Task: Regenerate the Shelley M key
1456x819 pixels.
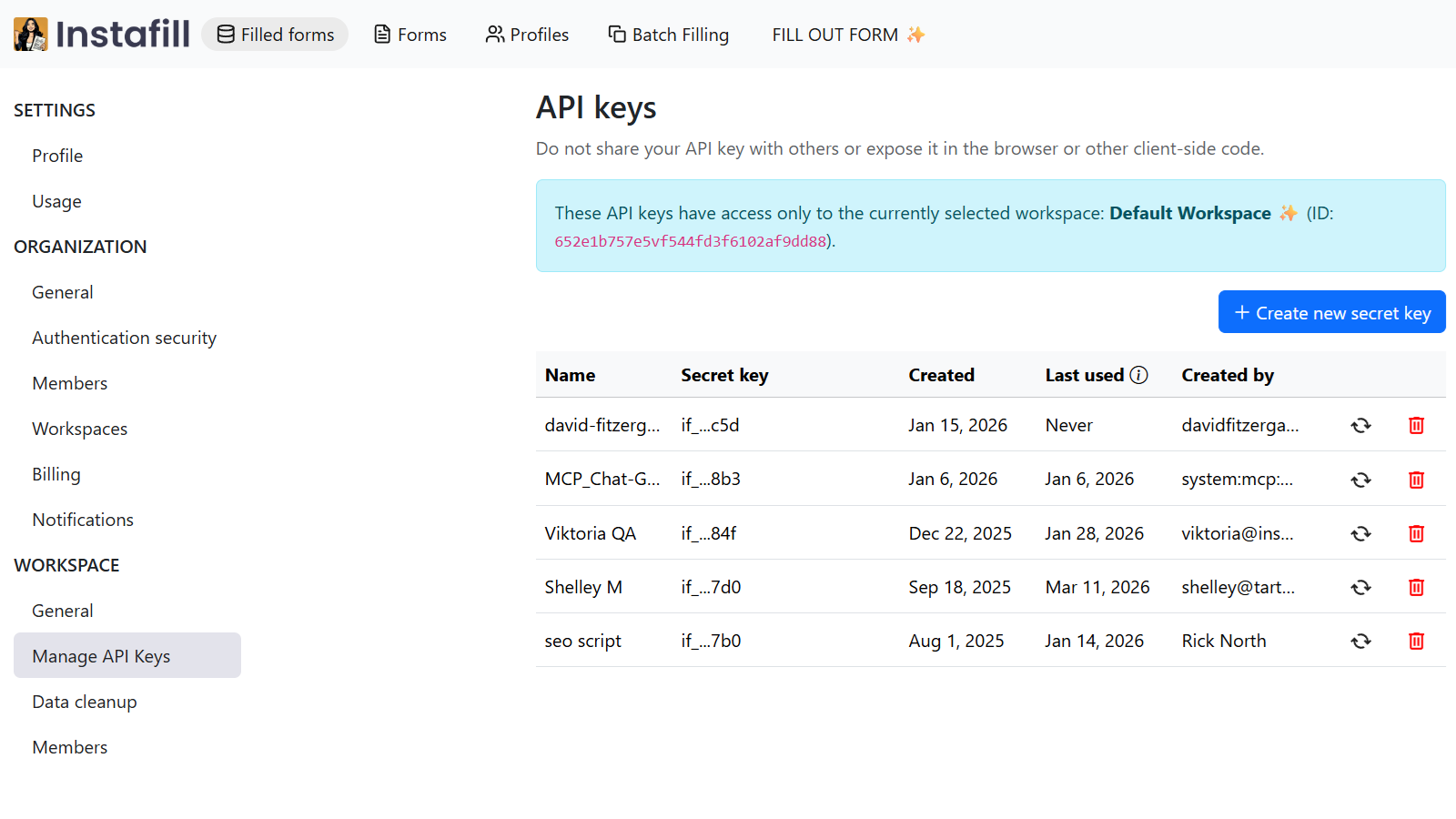Action: [x=1360, y=587]
